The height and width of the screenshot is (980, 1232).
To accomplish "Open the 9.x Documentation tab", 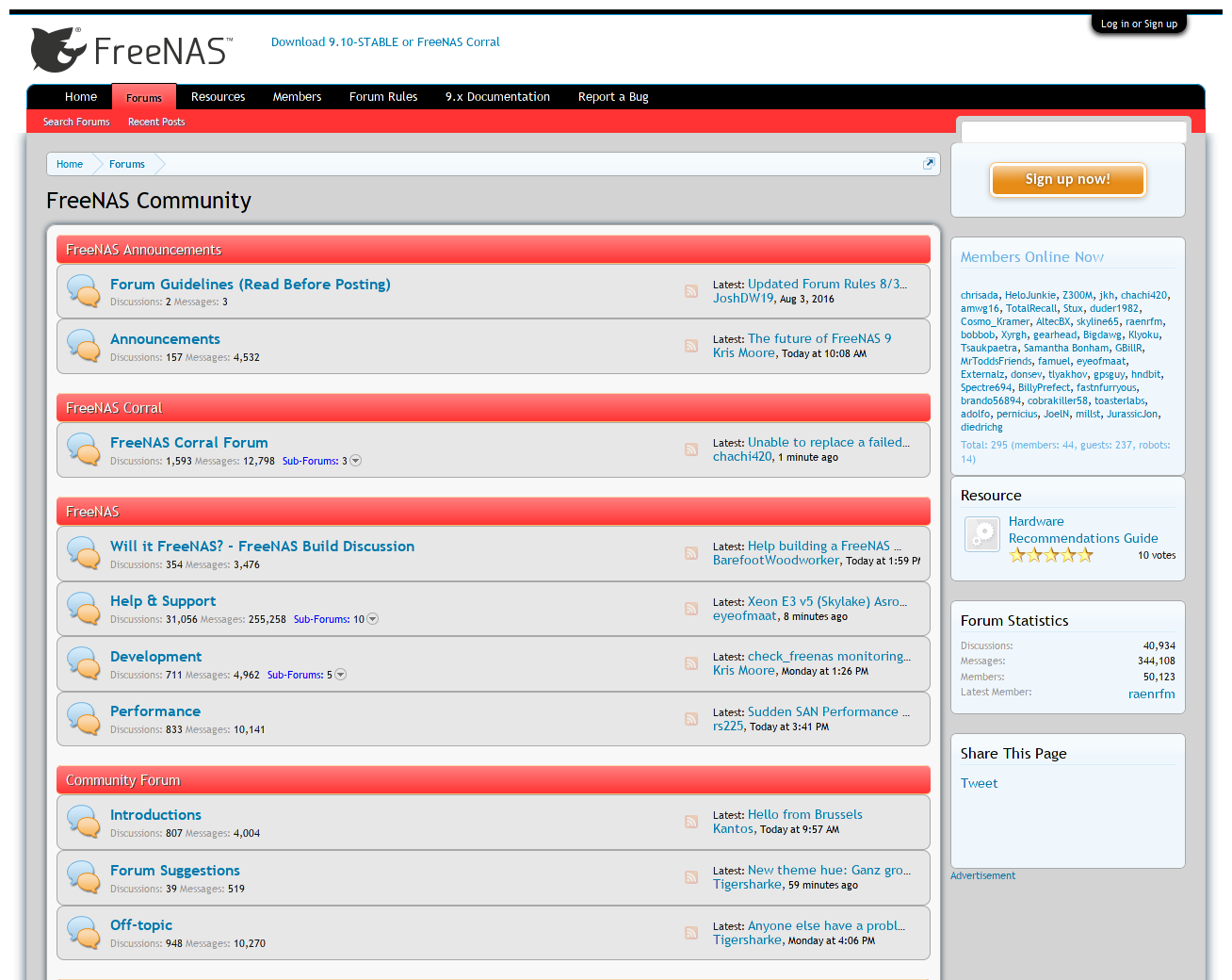I will [497, 97].
